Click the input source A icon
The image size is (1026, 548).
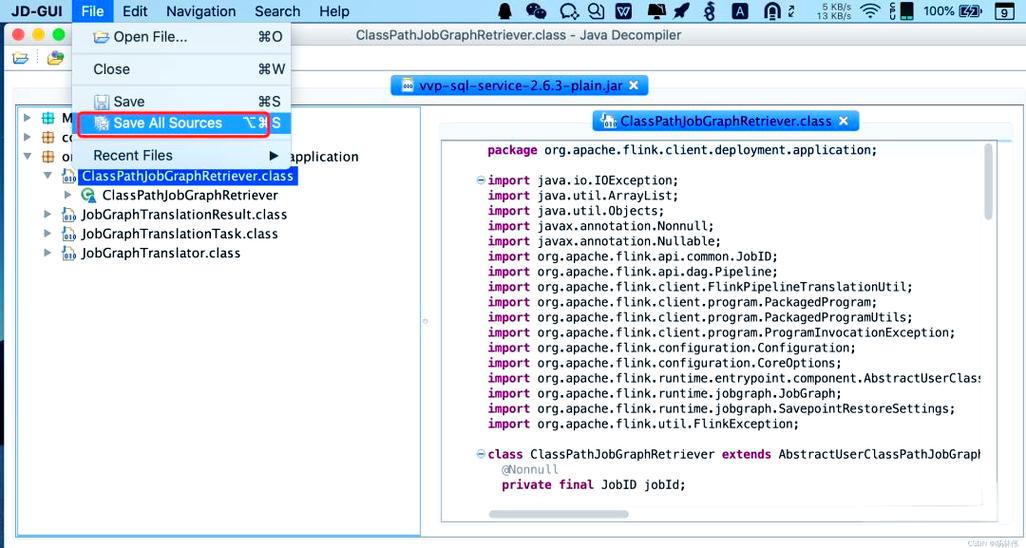(x=740, y=10)
